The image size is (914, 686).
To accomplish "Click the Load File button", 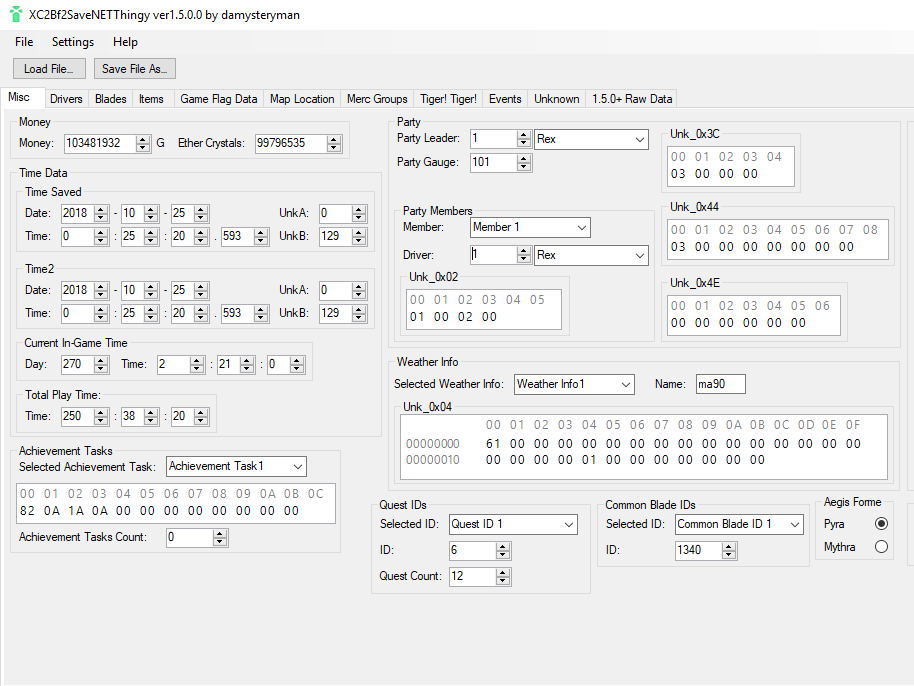I will [x=49, y=69].
